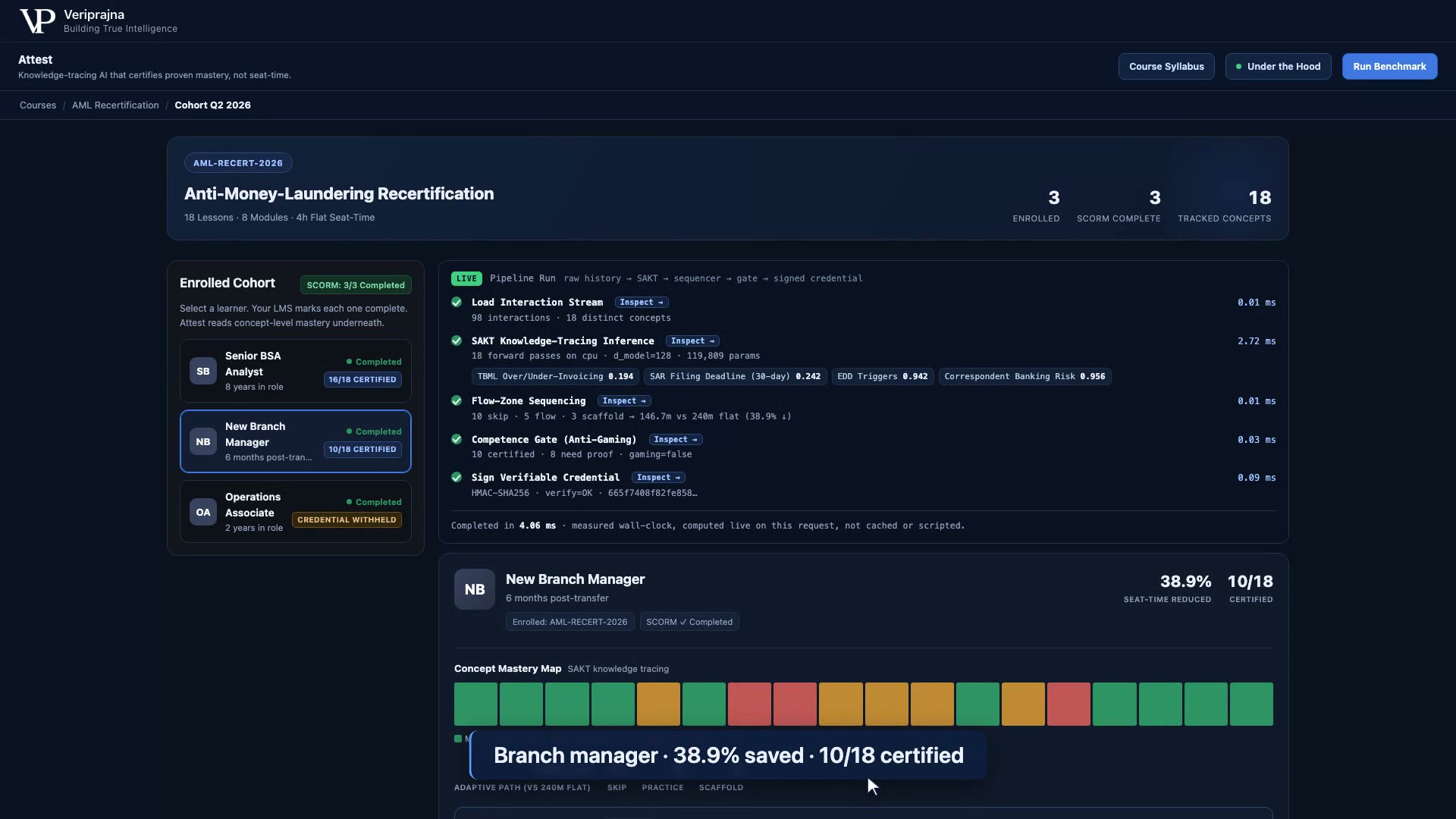Inspect SAKT Knowledge-Tracing Inference step

coord(692,341)
